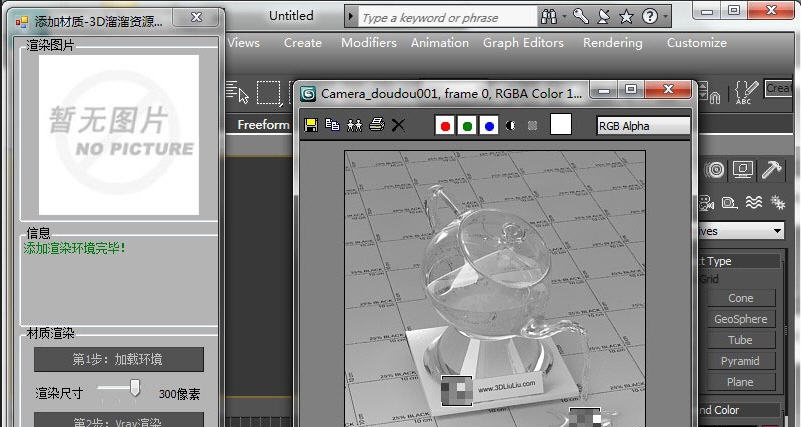Screen dimensions: 801x427
Task: Click the Clone Rendered Frame Window icon
Action: coord(354,125)
